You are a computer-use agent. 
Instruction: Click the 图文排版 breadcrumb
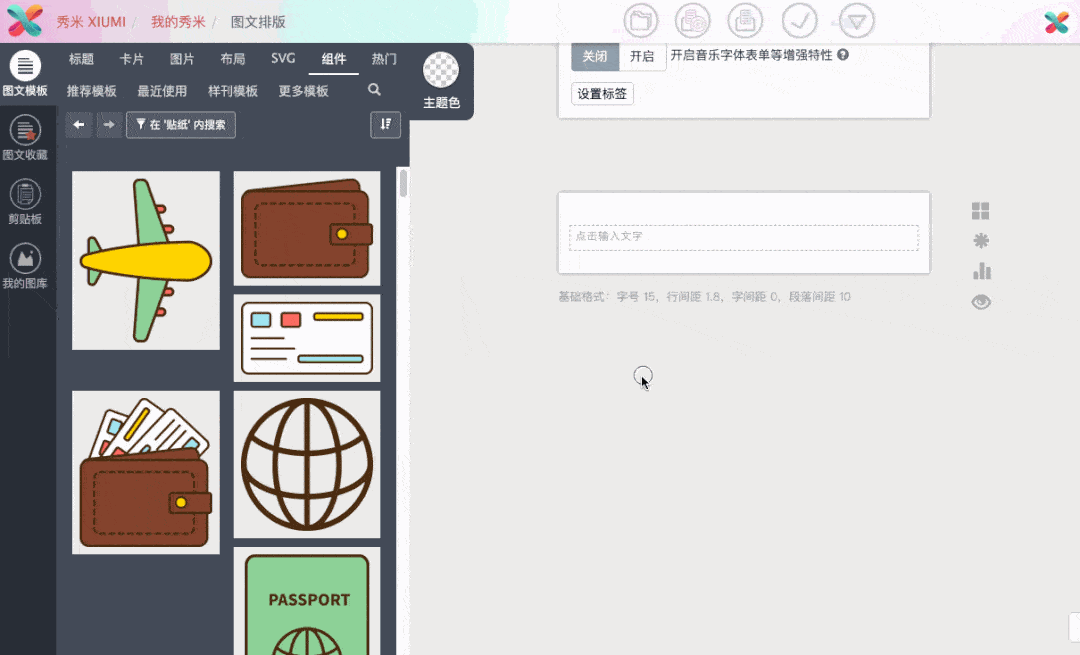pos(258,21)
